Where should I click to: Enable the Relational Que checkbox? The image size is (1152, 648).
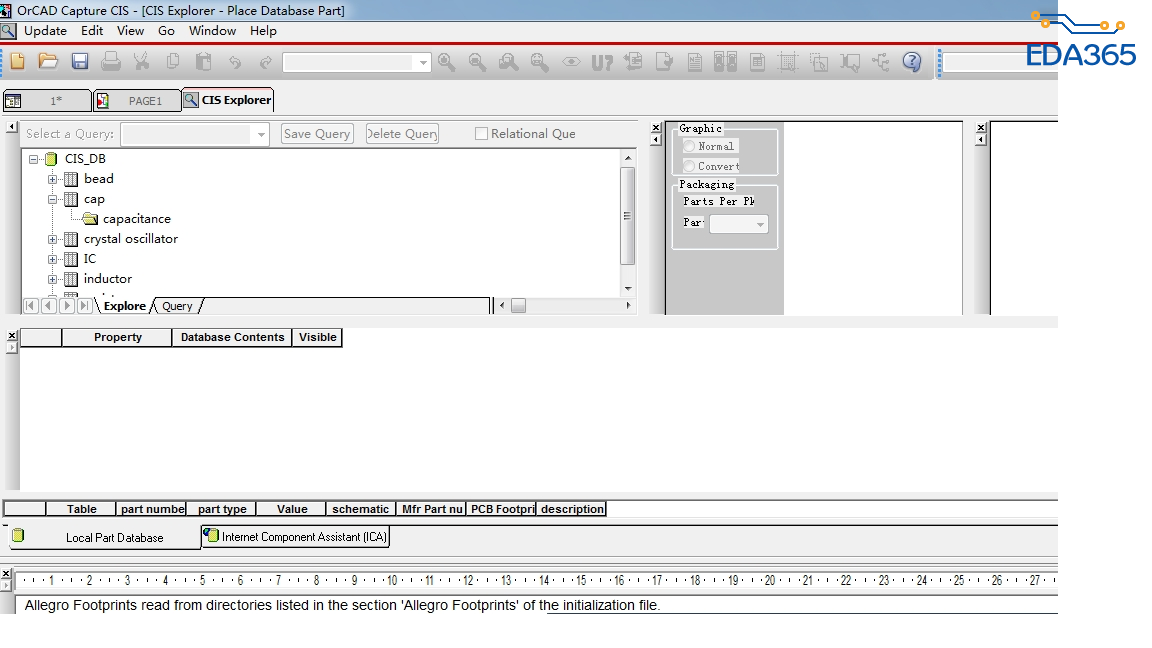coord(481,134)
